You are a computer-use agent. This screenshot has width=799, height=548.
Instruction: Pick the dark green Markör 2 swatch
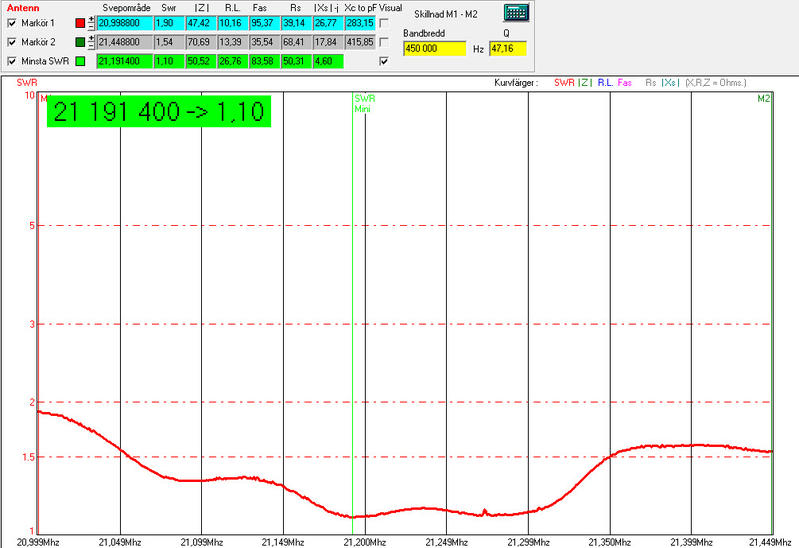click(x=80, y=42)
